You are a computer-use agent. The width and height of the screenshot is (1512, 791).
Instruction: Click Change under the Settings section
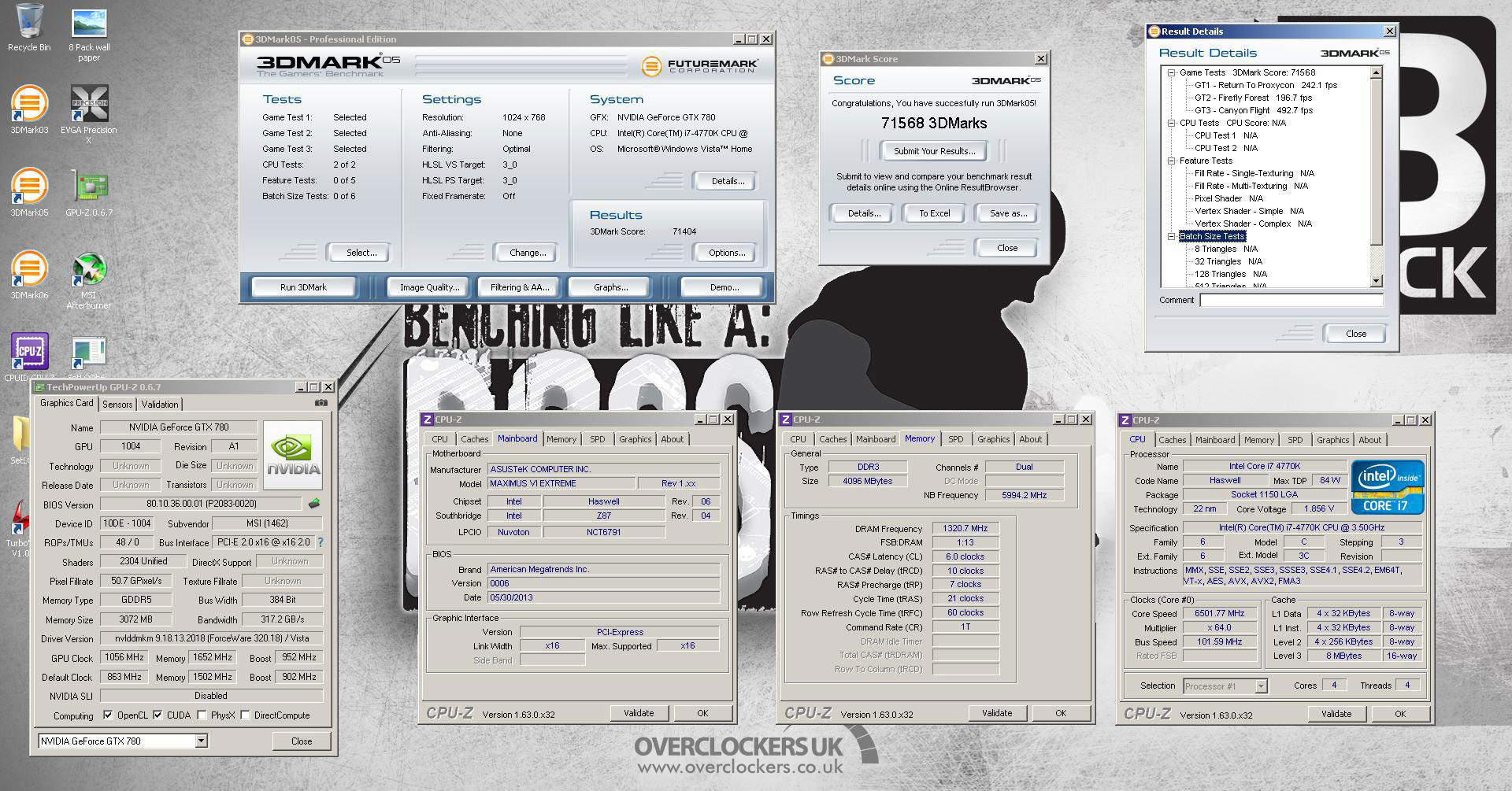pyautogui.click(x=528, y=253)
